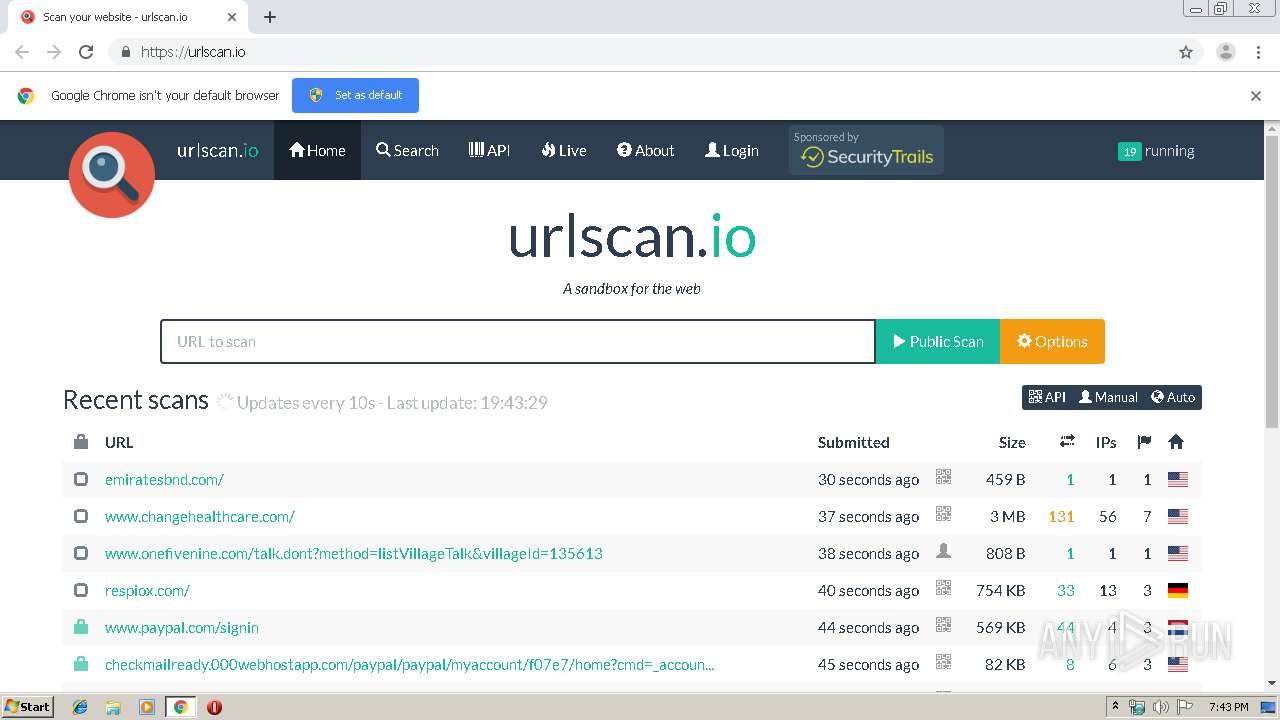The width and height of the screenshot is (1280, 720).
Task: Open a new browser tab
Action: [270, 17]
